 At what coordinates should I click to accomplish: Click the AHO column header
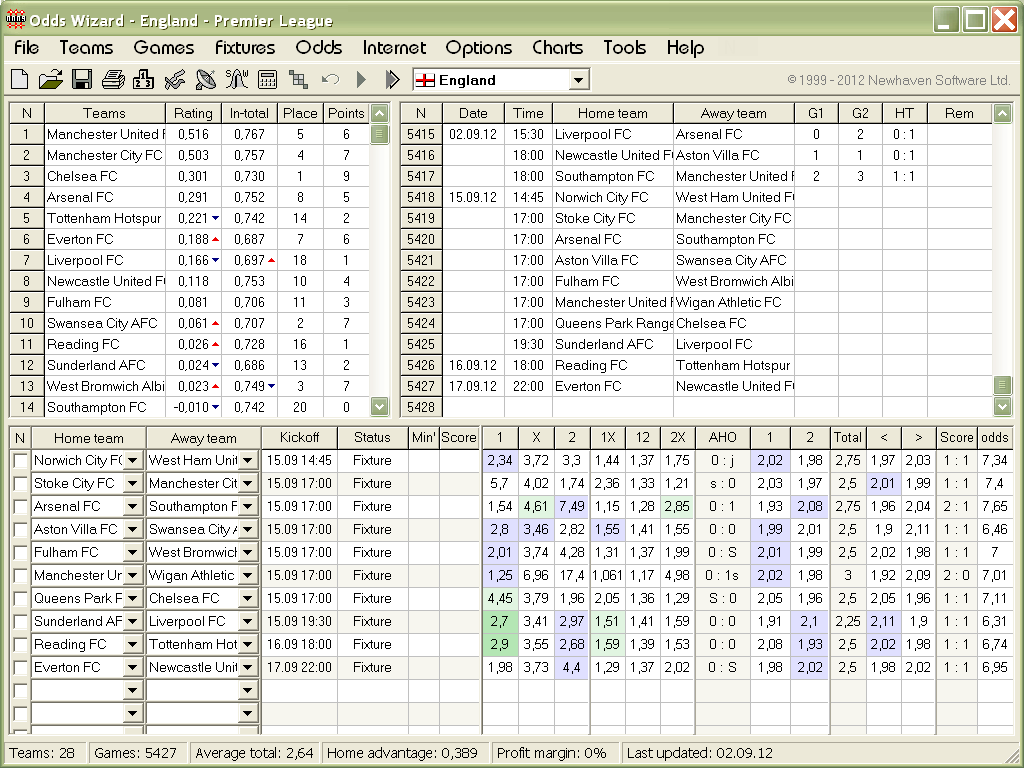pyautogui.click(x=722, y=438)
